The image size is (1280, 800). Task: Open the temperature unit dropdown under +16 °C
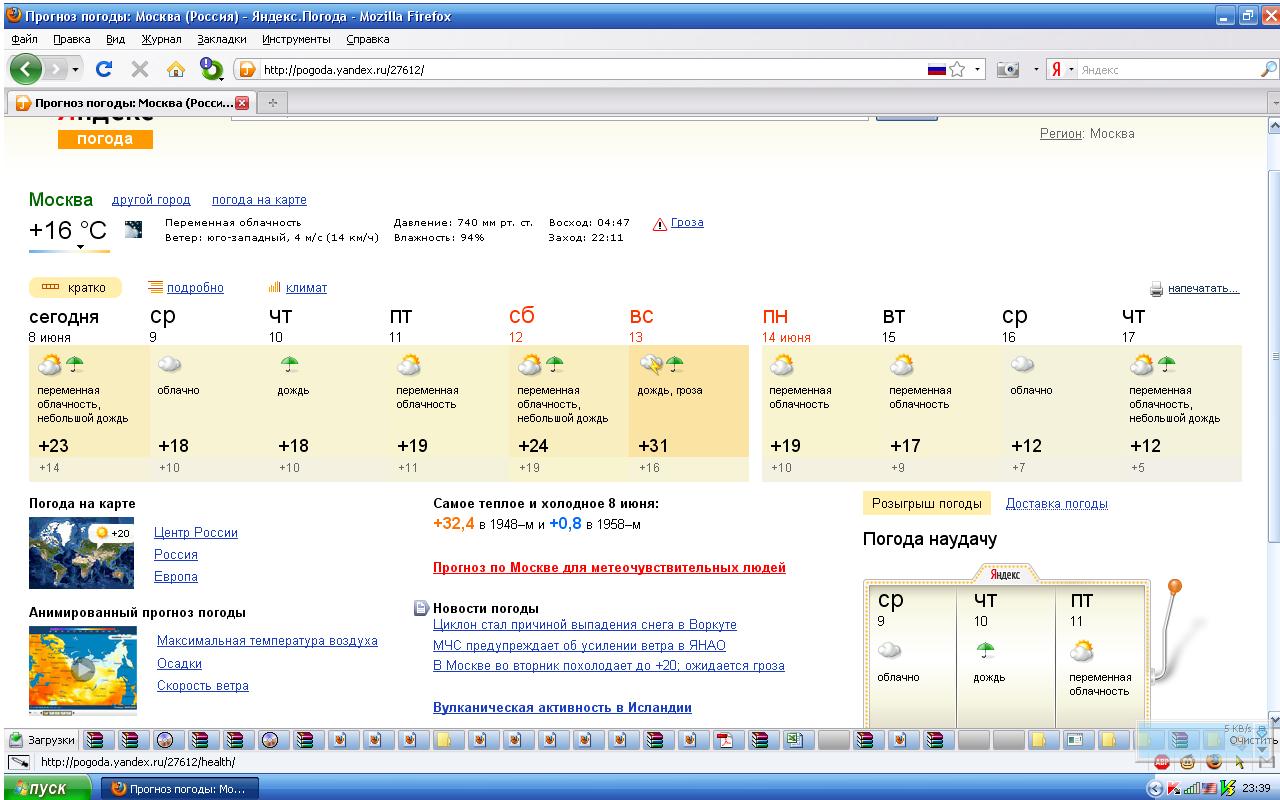click(80, 247)
